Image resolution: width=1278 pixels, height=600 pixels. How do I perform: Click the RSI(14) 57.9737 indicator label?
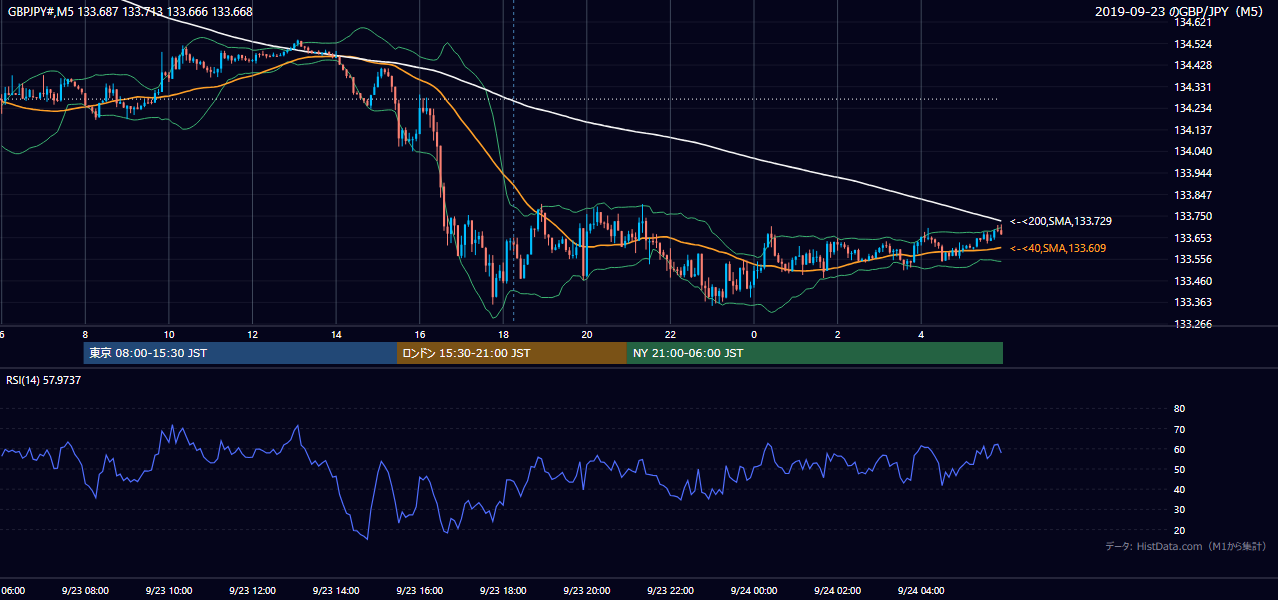click(44, 380)
